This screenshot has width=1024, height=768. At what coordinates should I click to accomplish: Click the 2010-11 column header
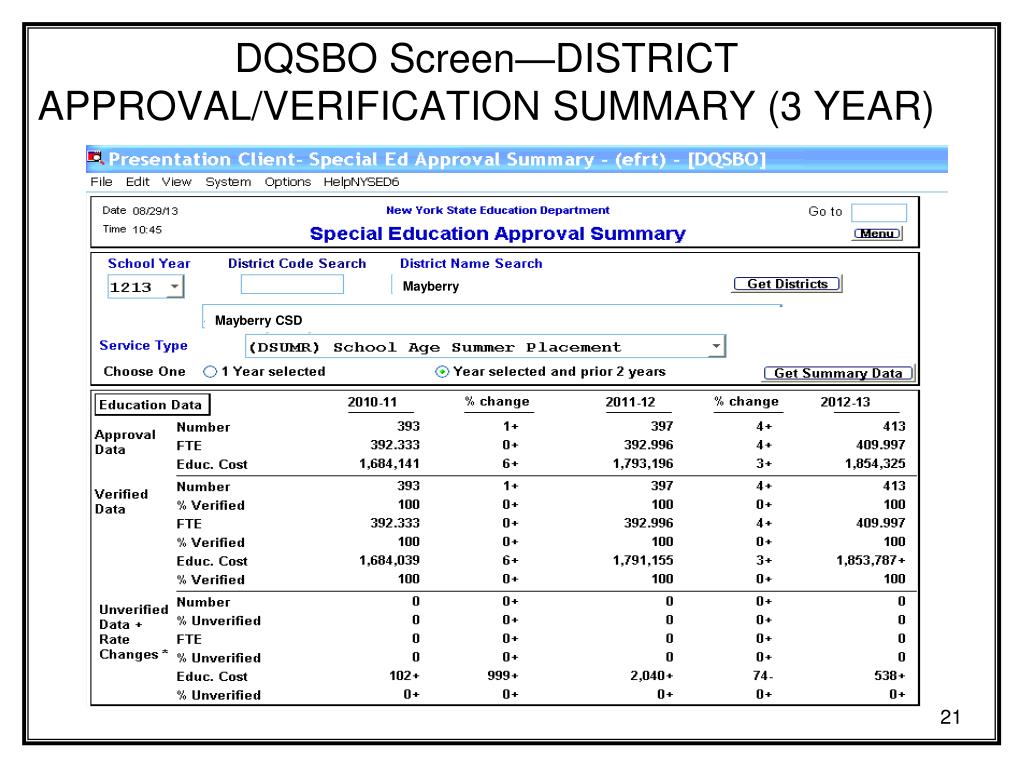(372, 402)
